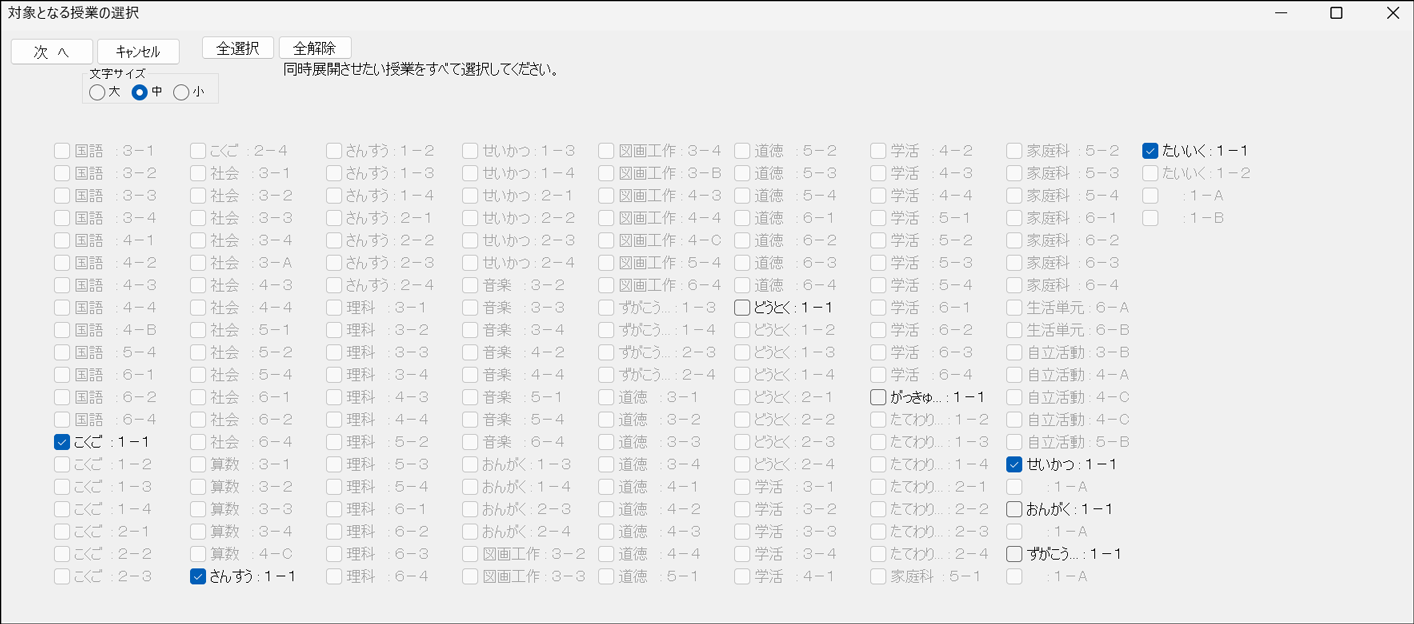This screenshot has width=1414, height=624.
Task: Uncheck the さんすう：1－1 checkbox
Action: (x=197, y=576)
